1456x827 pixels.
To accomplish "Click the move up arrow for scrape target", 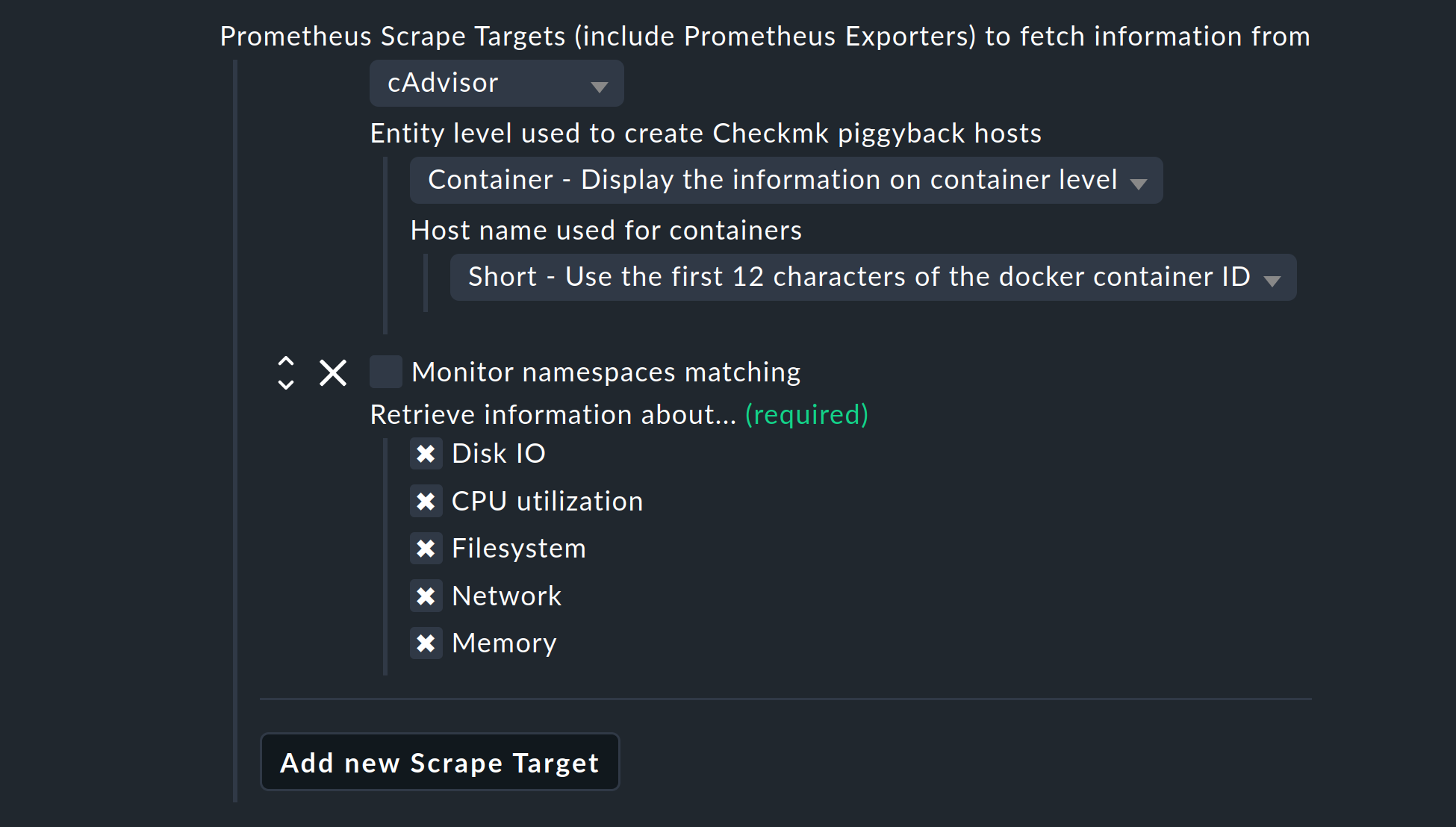I will coord(286,361).
